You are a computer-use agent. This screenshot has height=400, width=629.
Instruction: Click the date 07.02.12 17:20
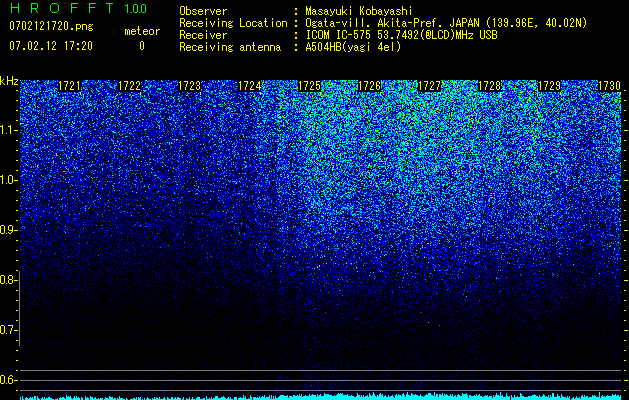pos(51,46)
